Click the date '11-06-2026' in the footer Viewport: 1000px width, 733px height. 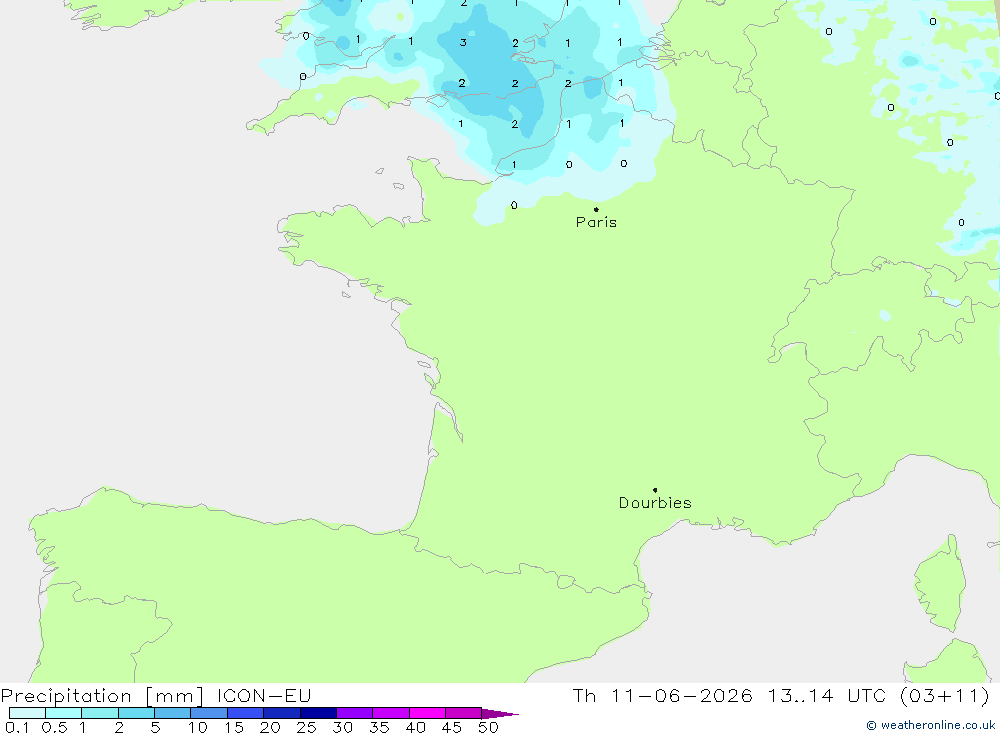[681, 695]
